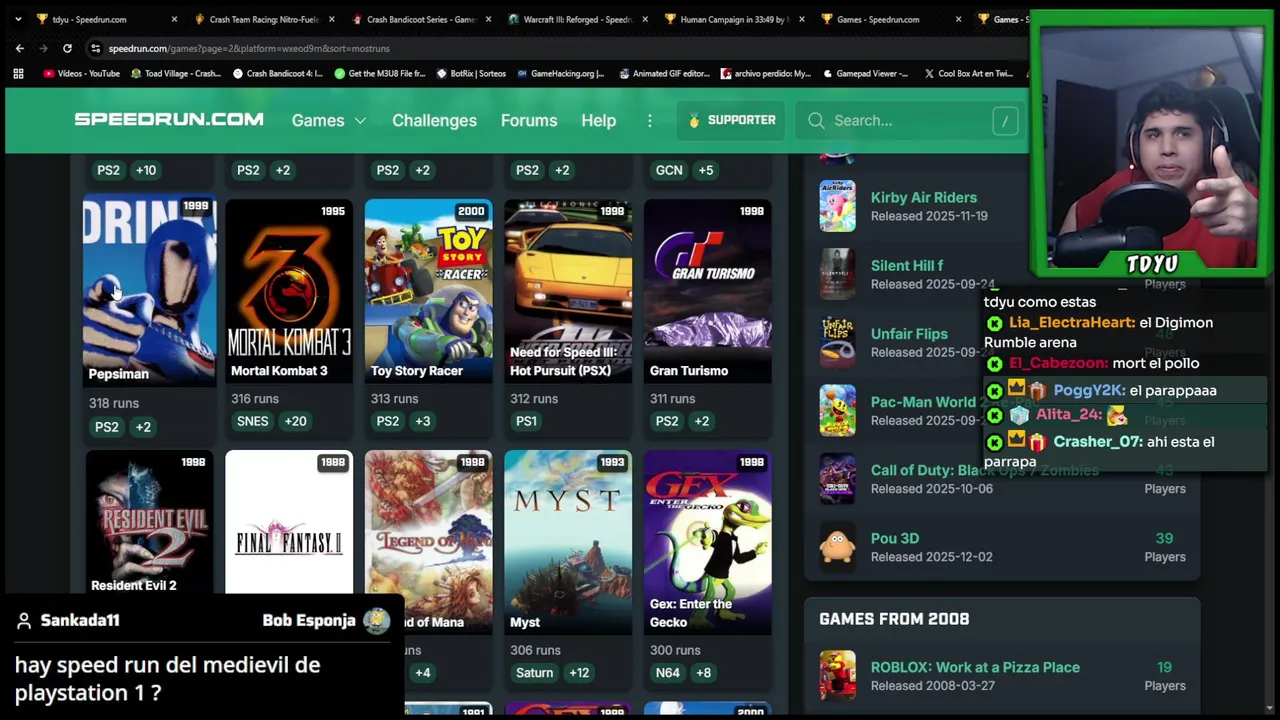Viewport: 1280px width, 720px height.
Task: Click the PS1 tag under Need for Speed III
Action: pos(527,421)
